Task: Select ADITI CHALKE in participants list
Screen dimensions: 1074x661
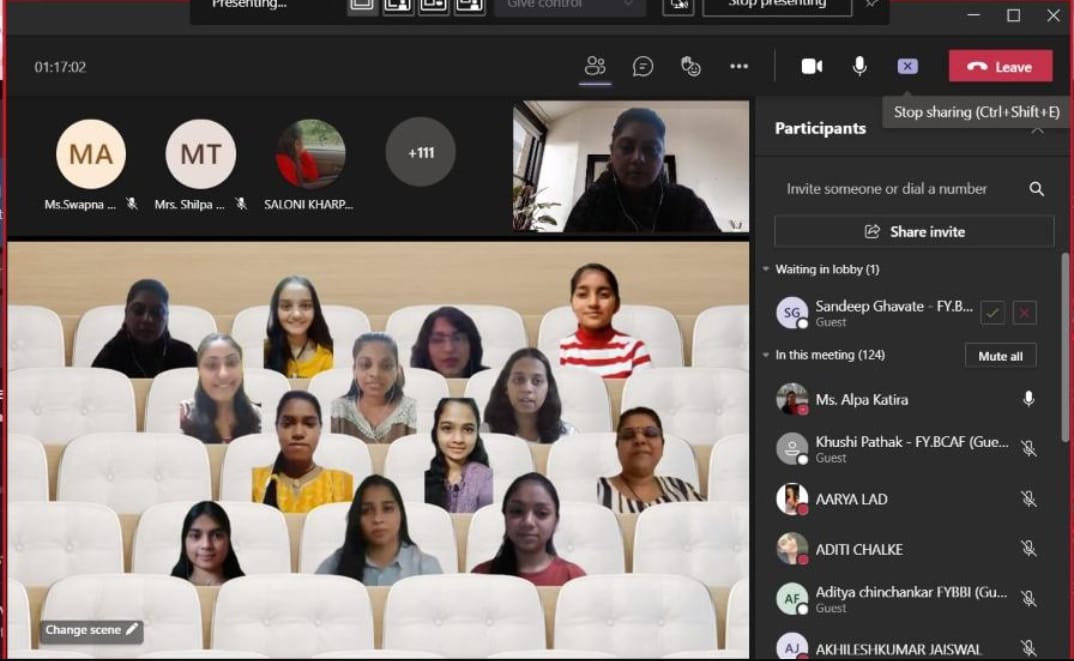Action: click(859, 549)
